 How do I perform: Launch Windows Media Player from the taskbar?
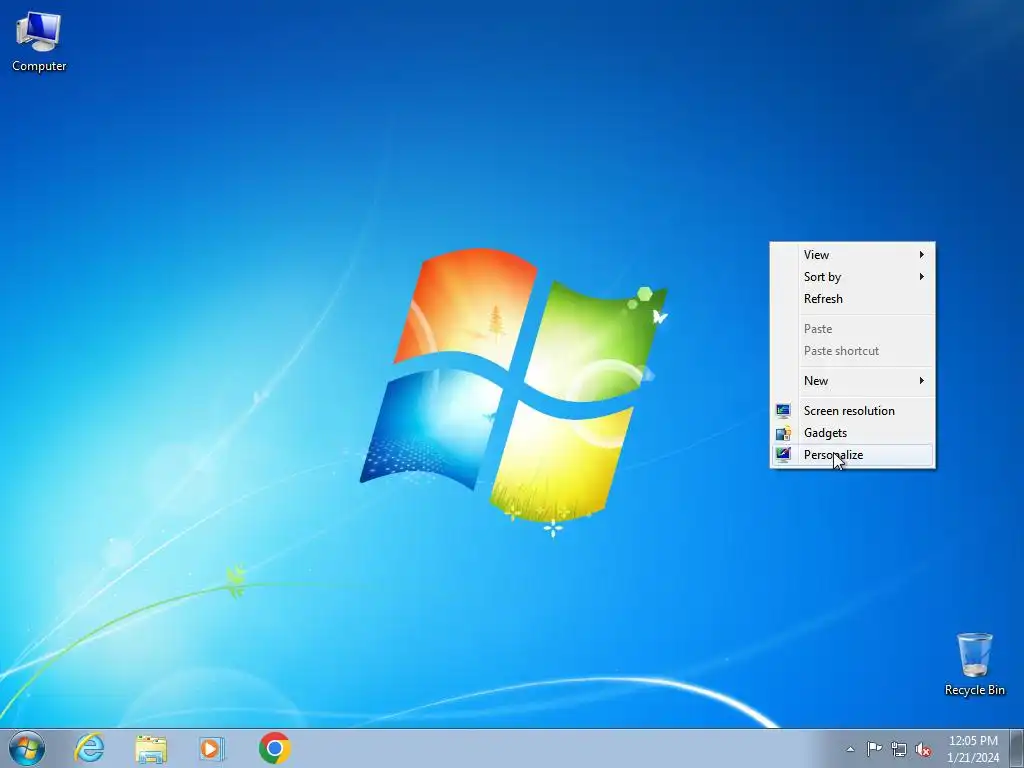[x=212, y=748]
